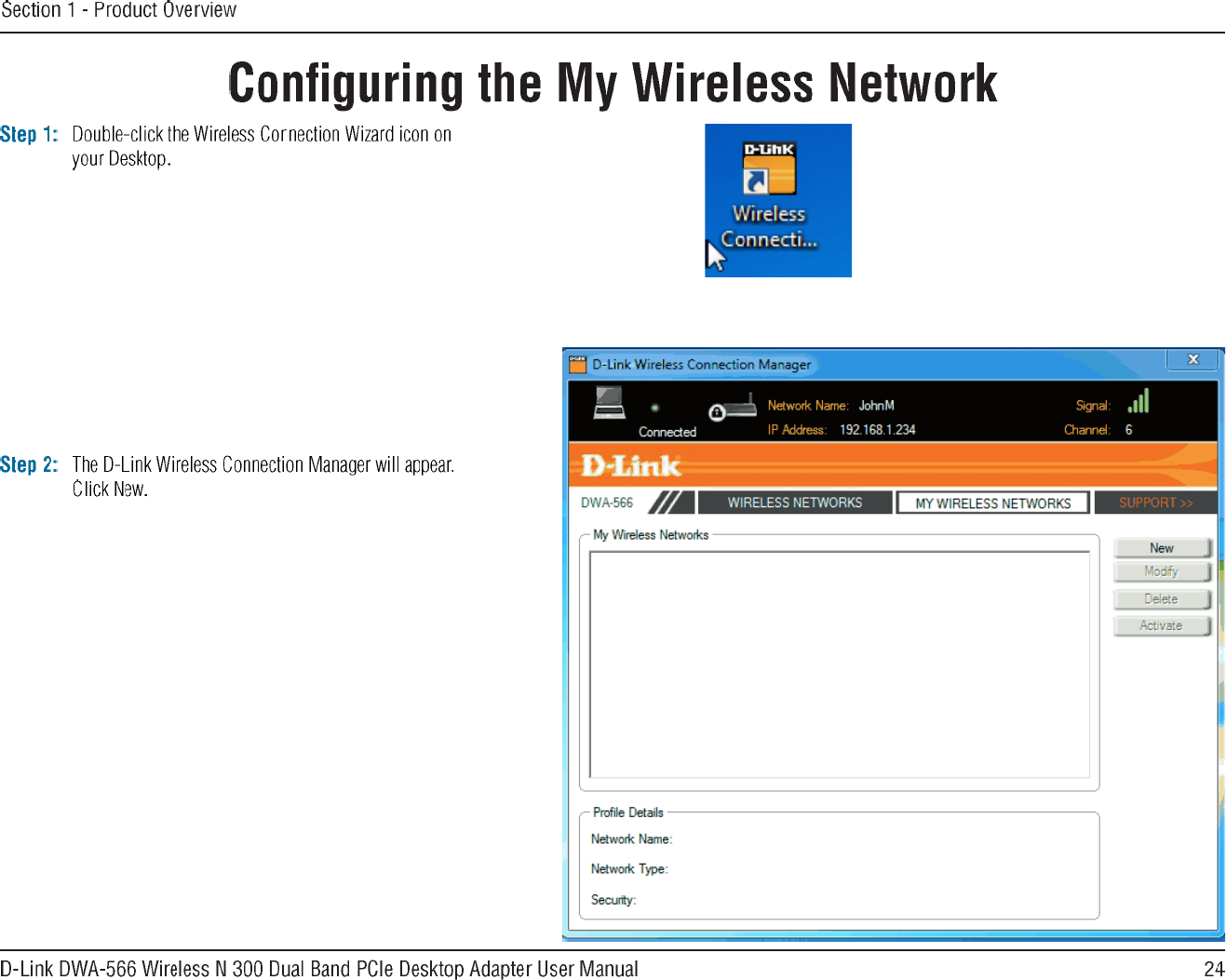Click the D-Link app icon in the title bar
Viewport: 1226px width, 980px height.
coord(578,364)
